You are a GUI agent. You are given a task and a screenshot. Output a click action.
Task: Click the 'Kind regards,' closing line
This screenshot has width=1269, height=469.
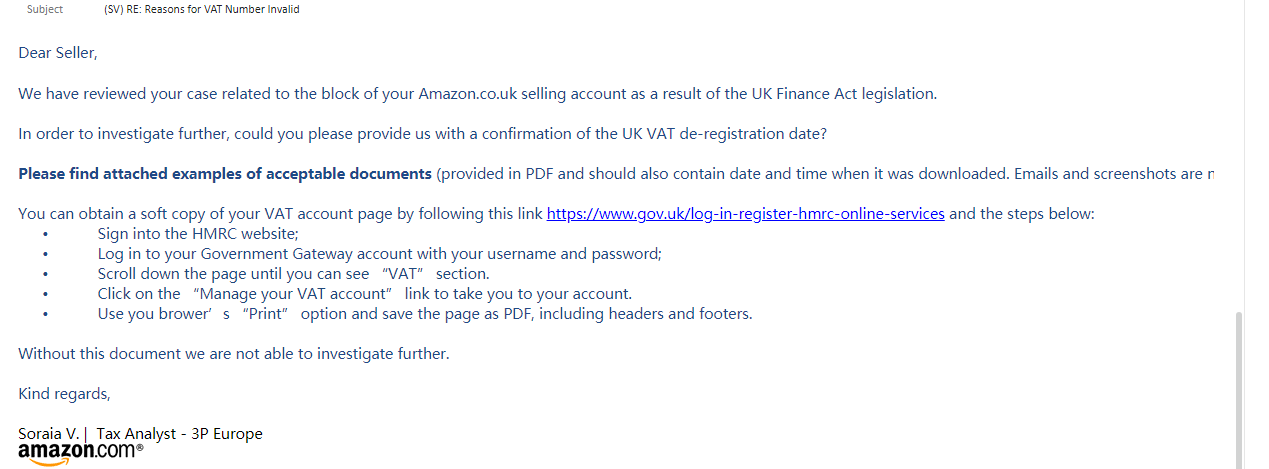pos(64,394)
